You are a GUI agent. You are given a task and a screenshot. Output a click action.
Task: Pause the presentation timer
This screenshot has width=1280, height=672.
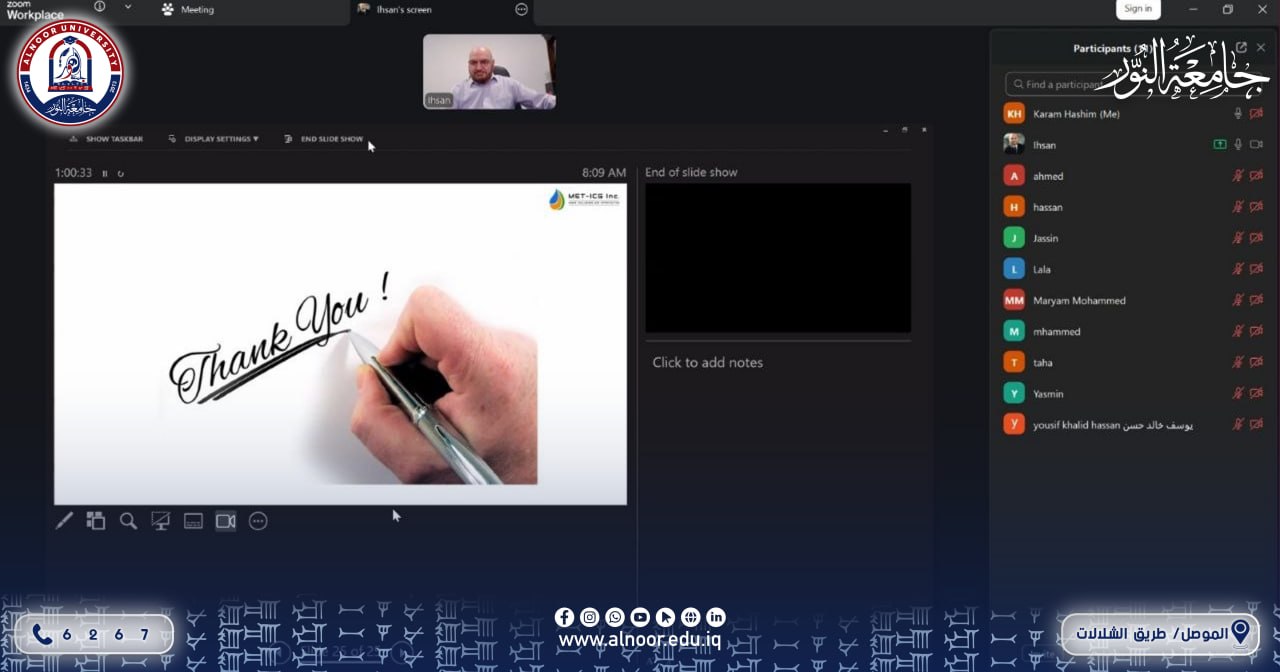[x=105, y=173]
